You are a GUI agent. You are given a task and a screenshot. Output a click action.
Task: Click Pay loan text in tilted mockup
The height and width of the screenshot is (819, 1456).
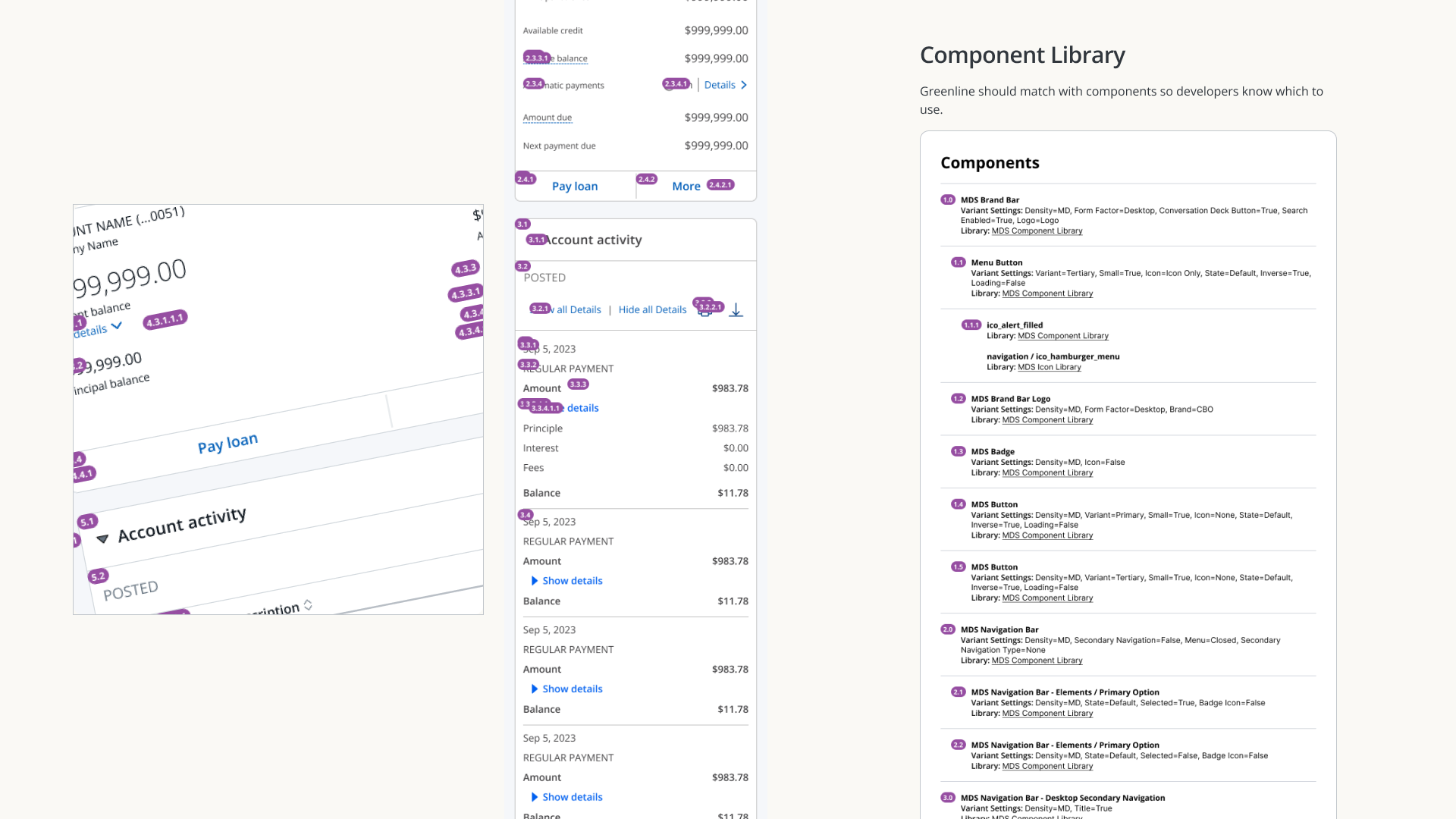click(x=227, y=443)
